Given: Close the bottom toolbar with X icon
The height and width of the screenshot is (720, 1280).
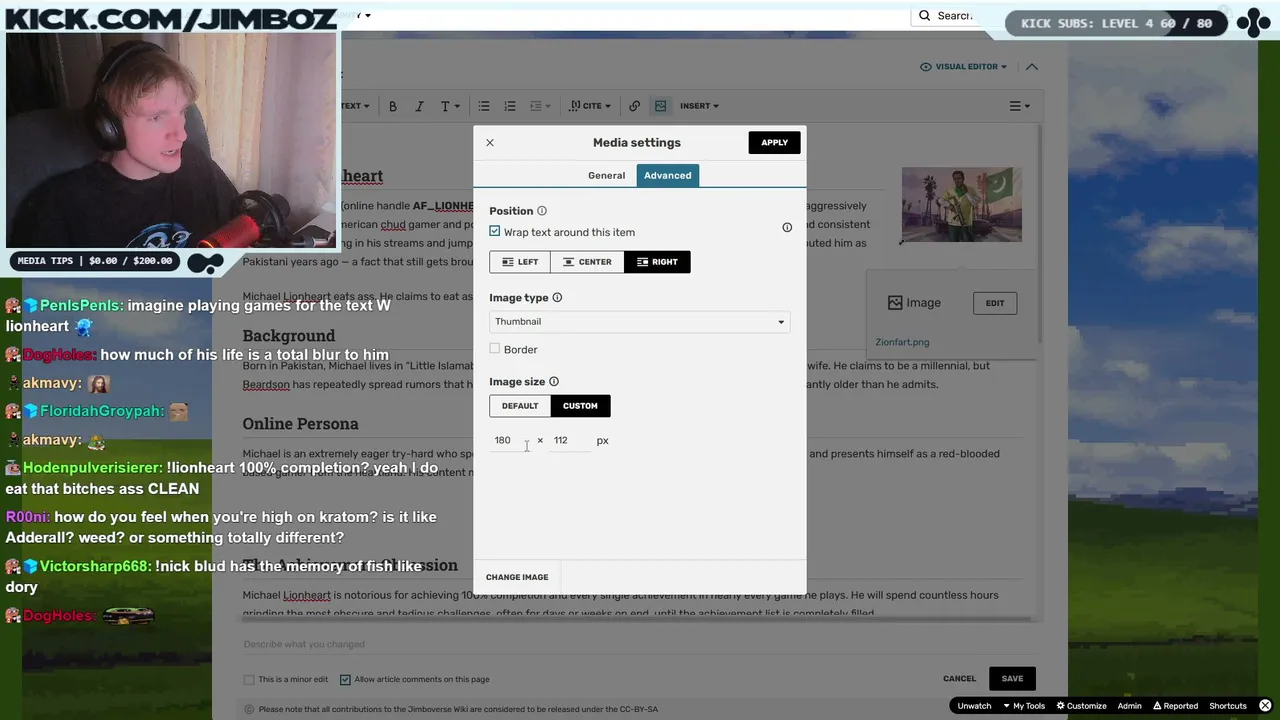Looking at the screenshot, I should click(x=1265, y=706).
